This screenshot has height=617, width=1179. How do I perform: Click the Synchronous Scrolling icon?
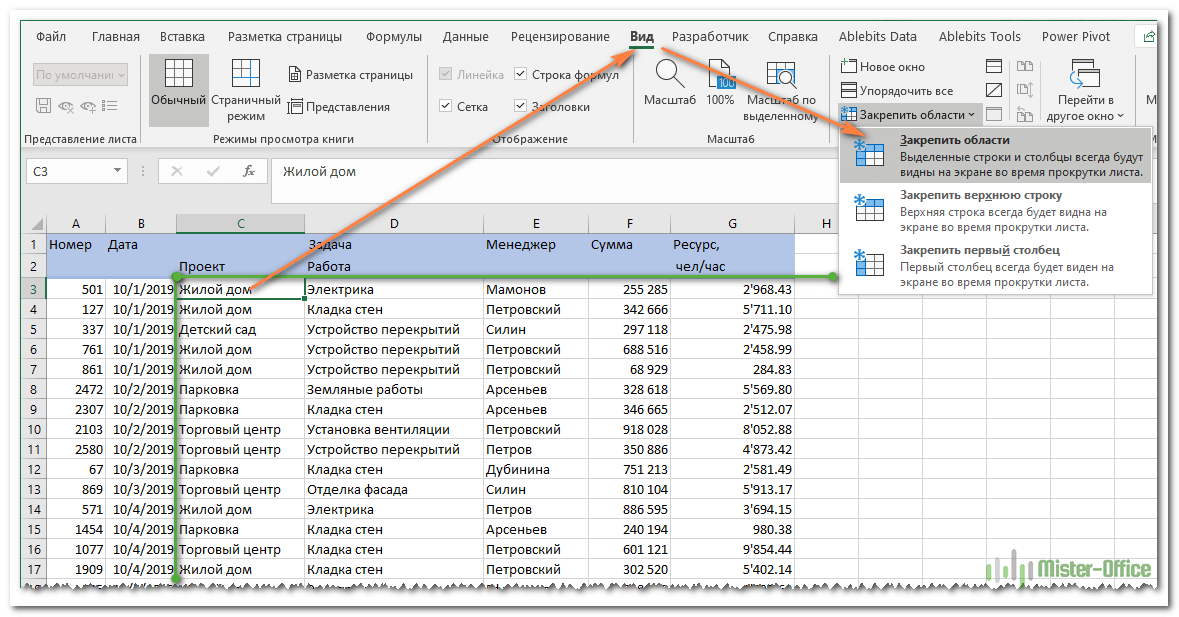[1024, 90]
